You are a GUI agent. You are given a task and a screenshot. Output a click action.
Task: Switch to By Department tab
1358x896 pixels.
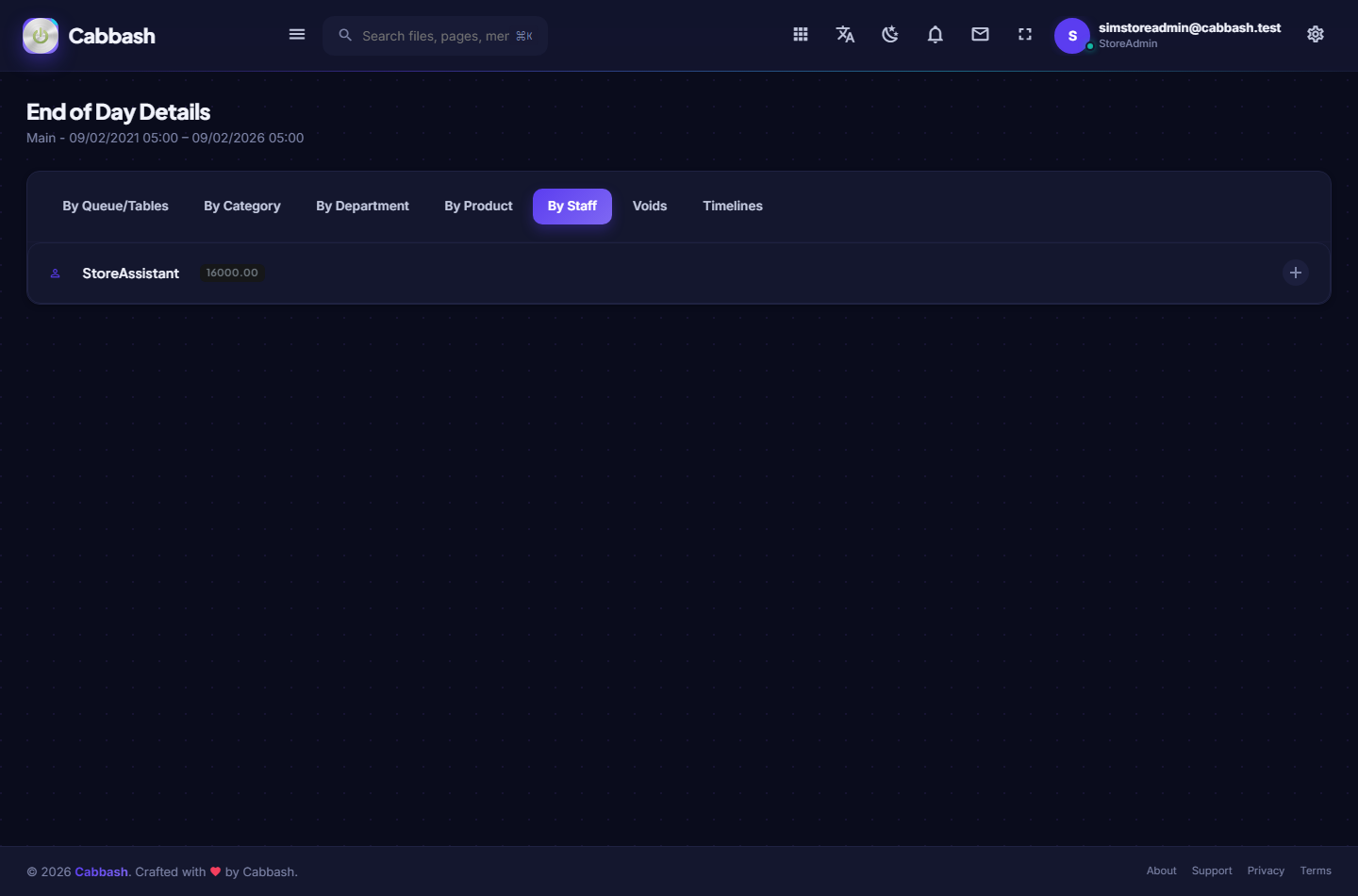(362, 207)
